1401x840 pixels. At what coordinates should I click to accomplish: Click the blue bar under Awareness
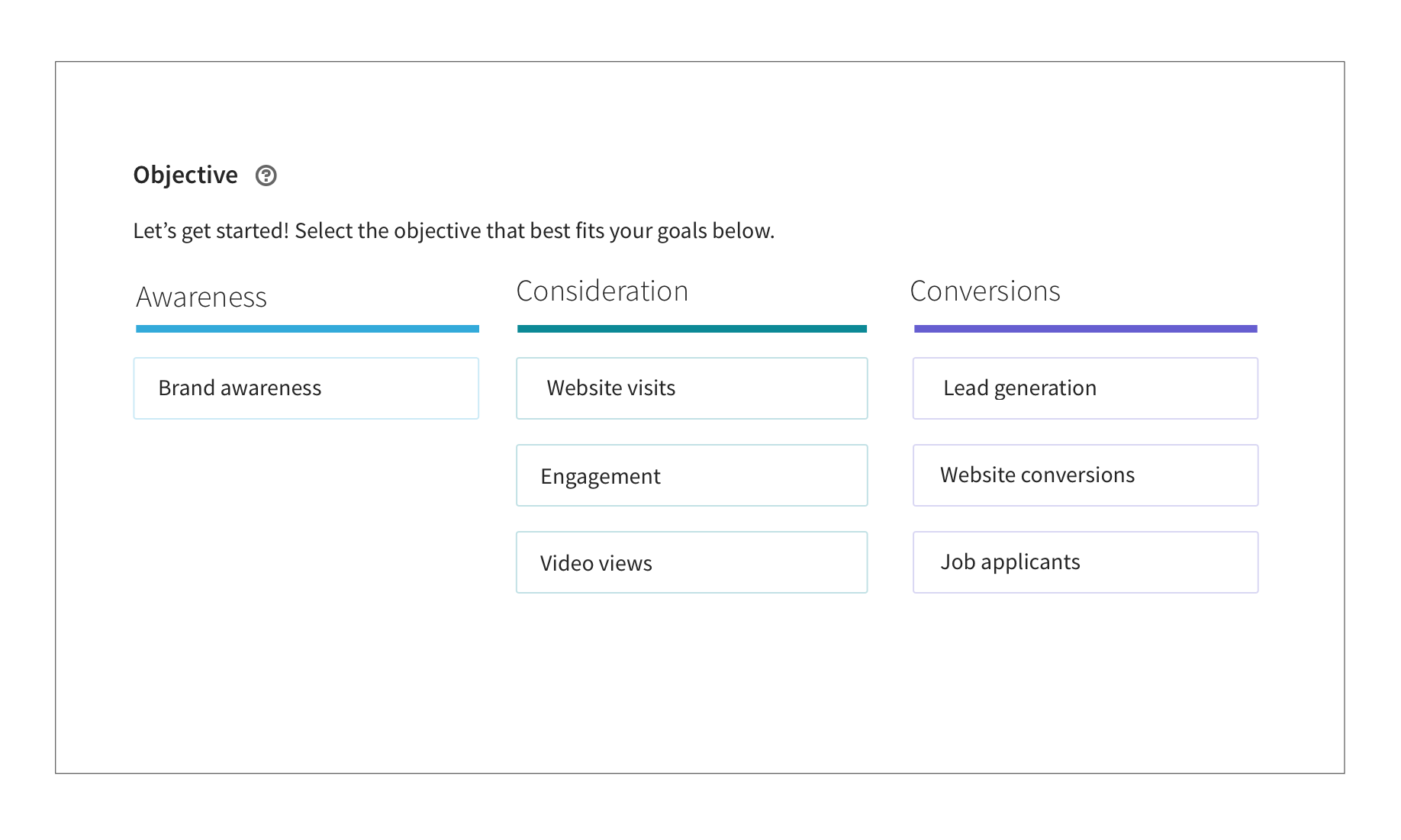click(306, 327)
